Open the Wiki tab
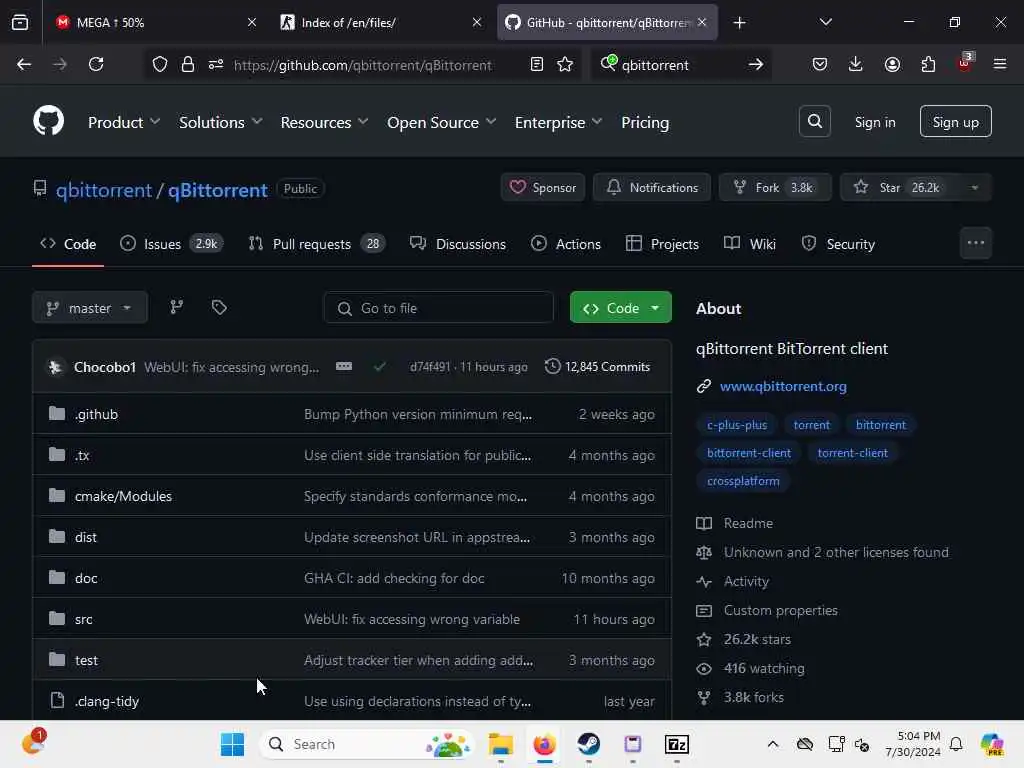1024x768 pixels. (x=750, y=244)
